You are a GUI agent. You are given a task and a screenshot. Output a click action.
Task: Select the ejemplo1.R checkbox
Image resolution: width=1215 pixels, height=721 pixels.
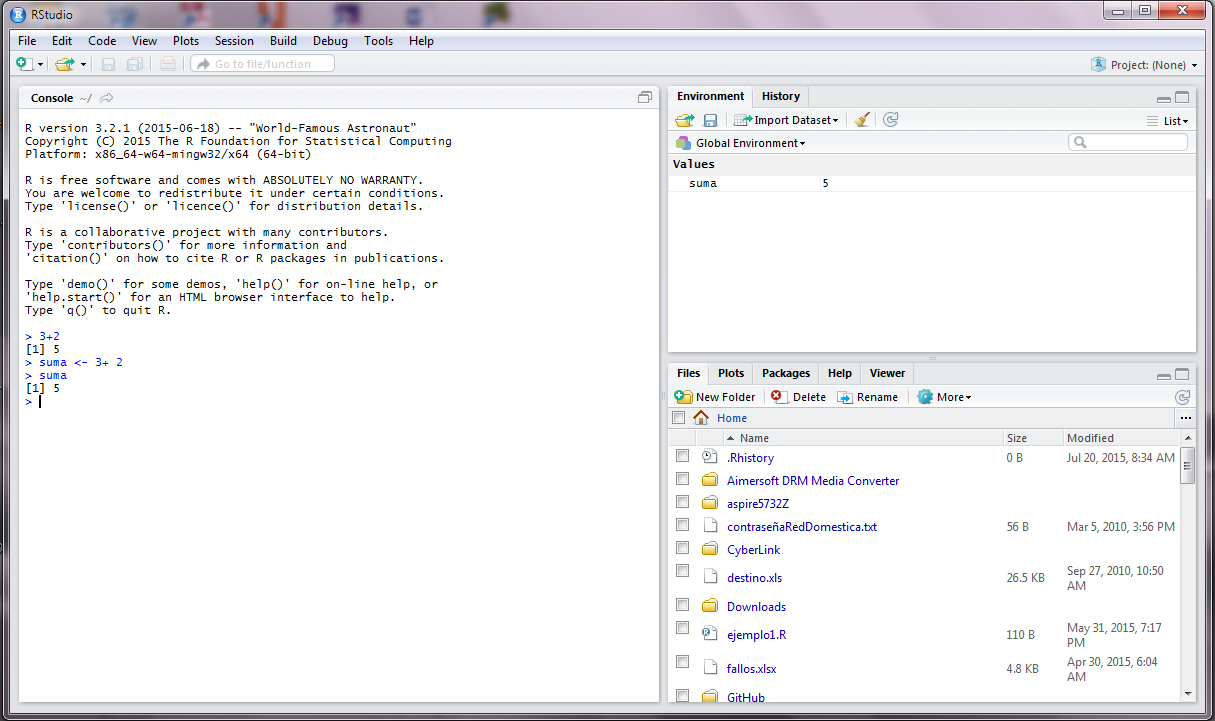[x=682, y=628]
